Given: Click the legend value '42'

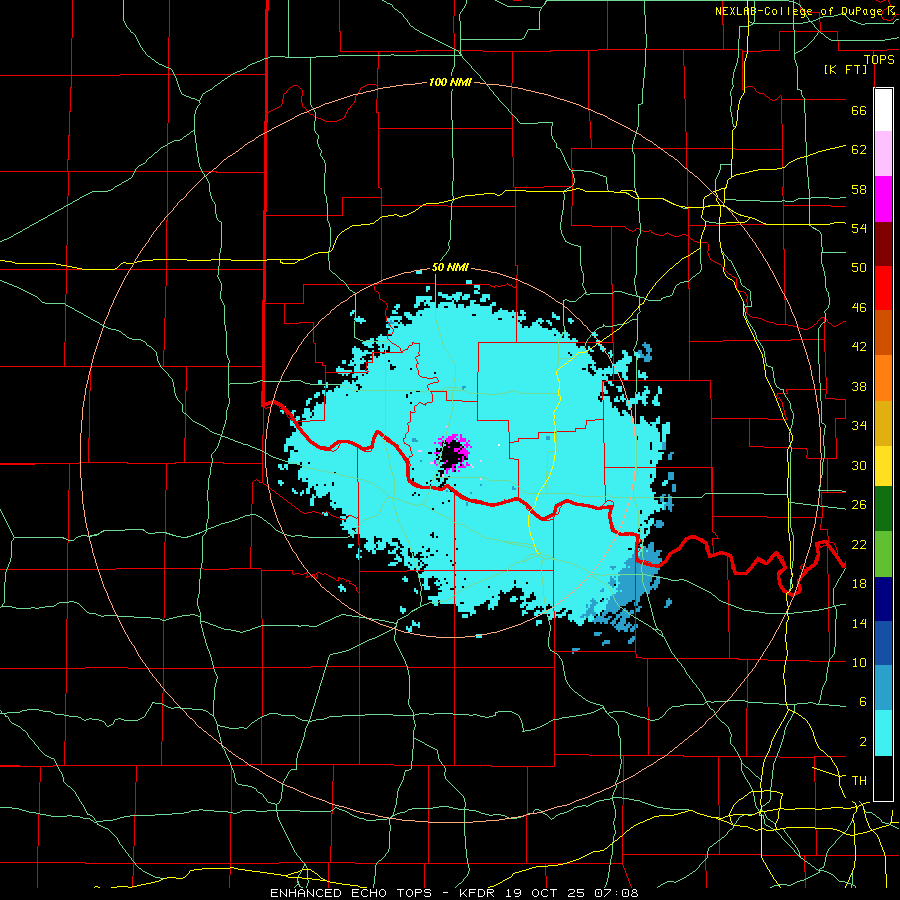Looking at the screenshot, I should tap(859, 347).
